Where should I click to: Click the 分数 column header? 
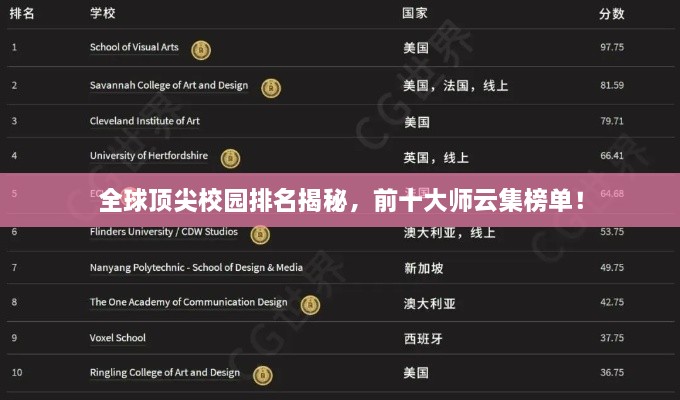click(x=611, y=13)
